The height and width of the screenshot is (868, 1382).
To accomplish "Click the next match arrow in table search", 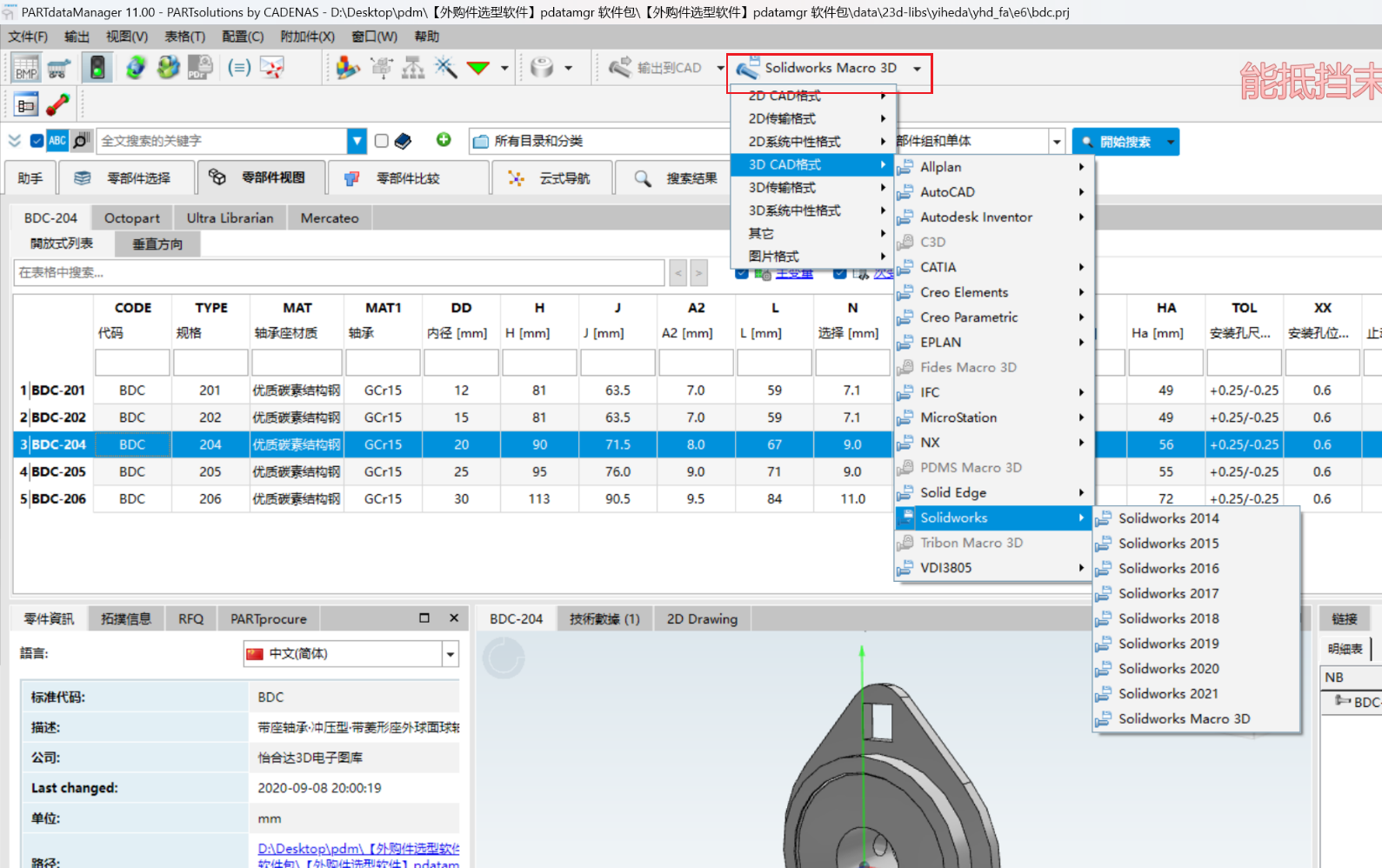I will (x=698, y=273).
